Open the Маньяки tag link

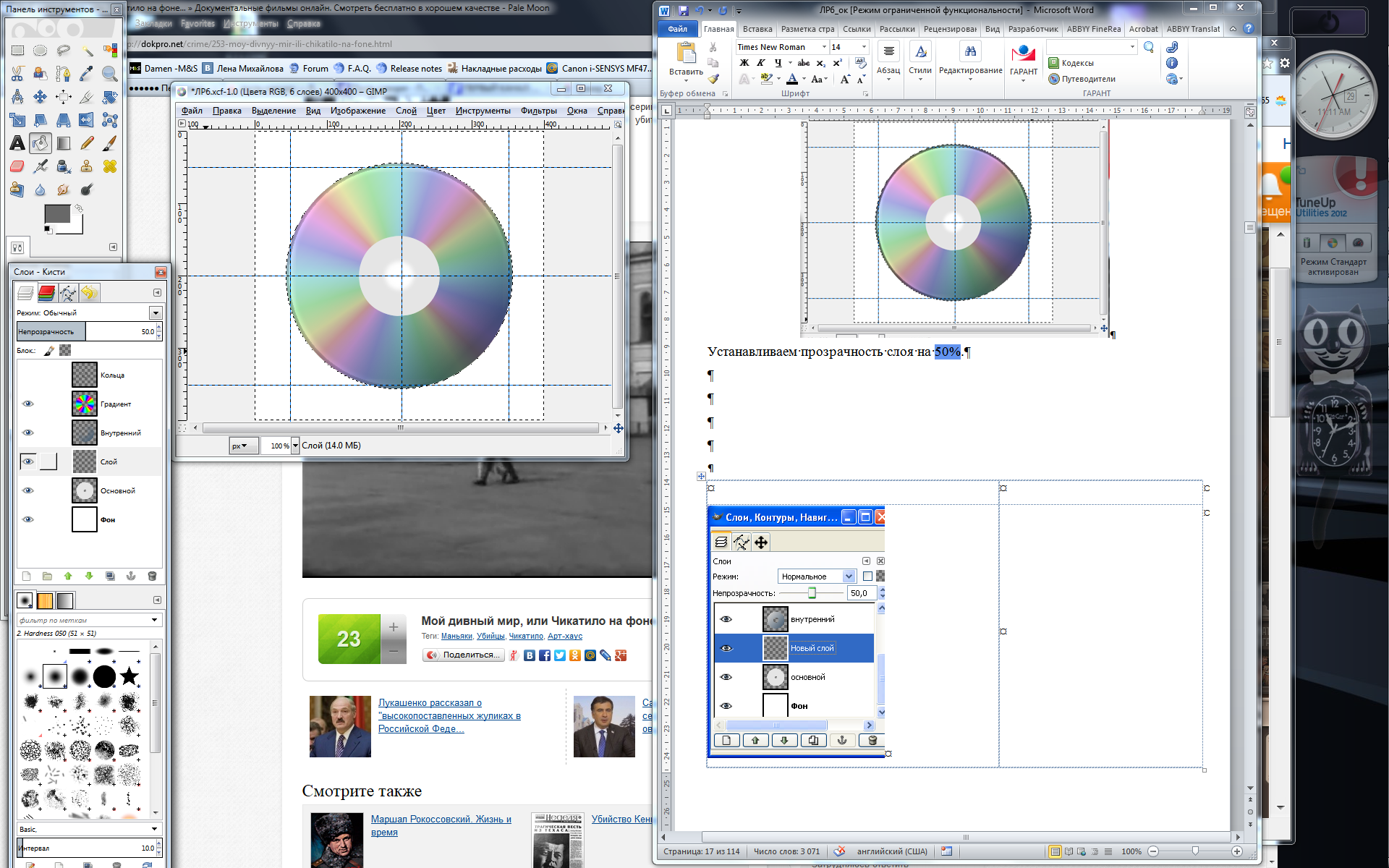pos(456,636)
